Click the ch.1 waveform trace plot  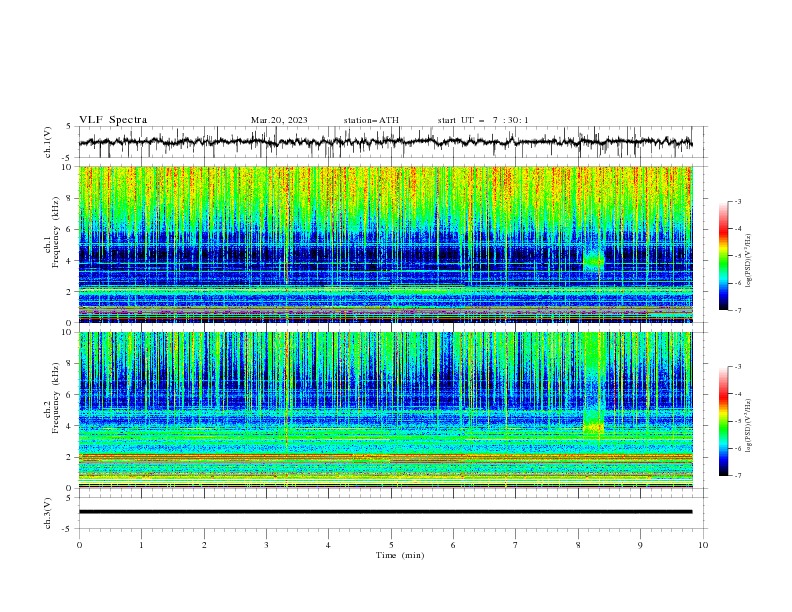[385, 142]
